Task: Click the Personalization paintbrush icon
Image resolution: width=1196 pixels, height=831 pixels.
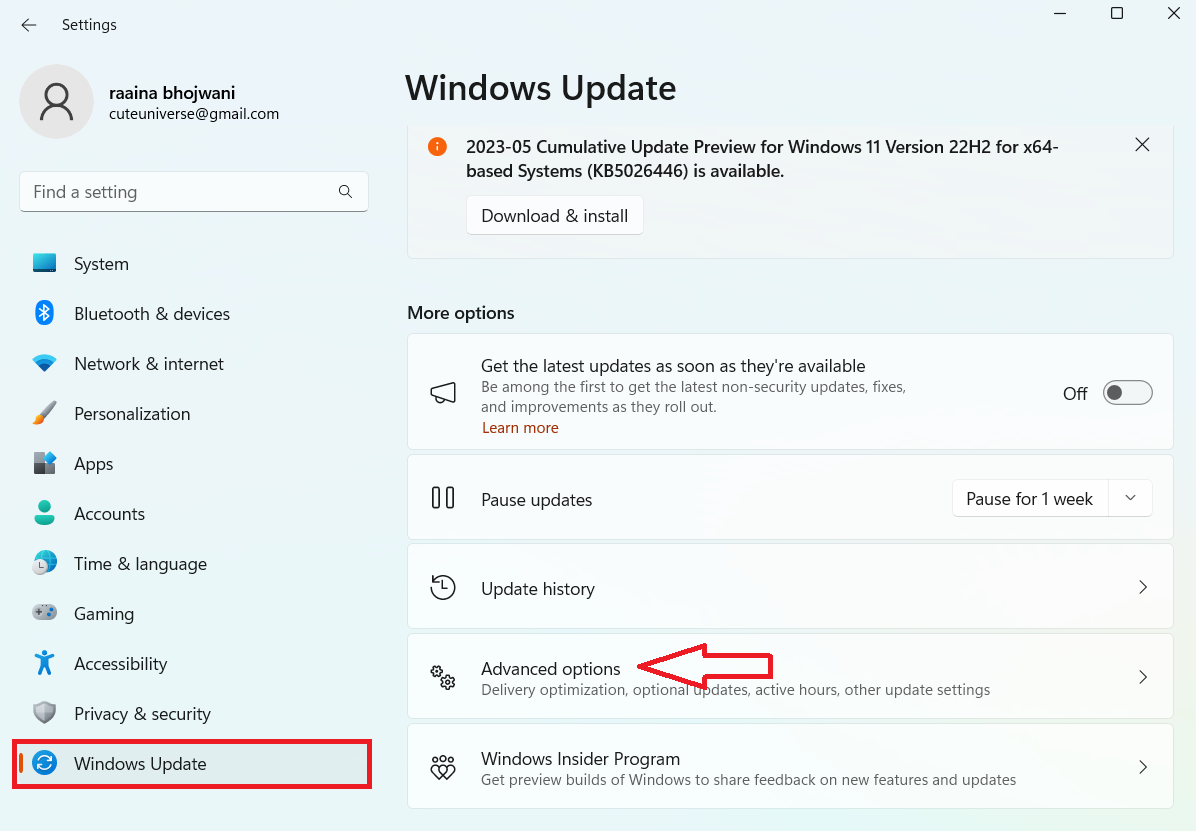Action: (x=44, y=414)
